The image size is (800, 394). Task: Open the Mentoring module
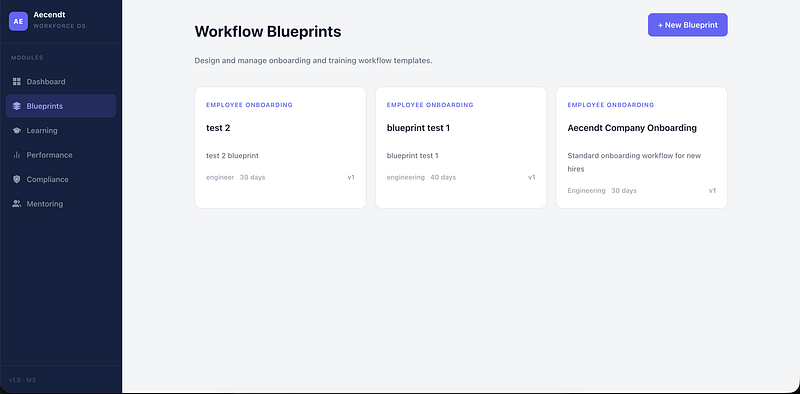(61, 204)
